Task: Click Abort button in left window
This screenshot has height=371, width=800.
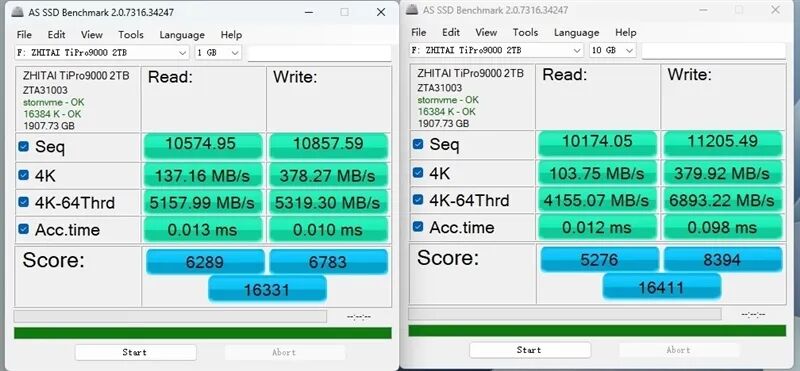Action: [x=285, y=352]
